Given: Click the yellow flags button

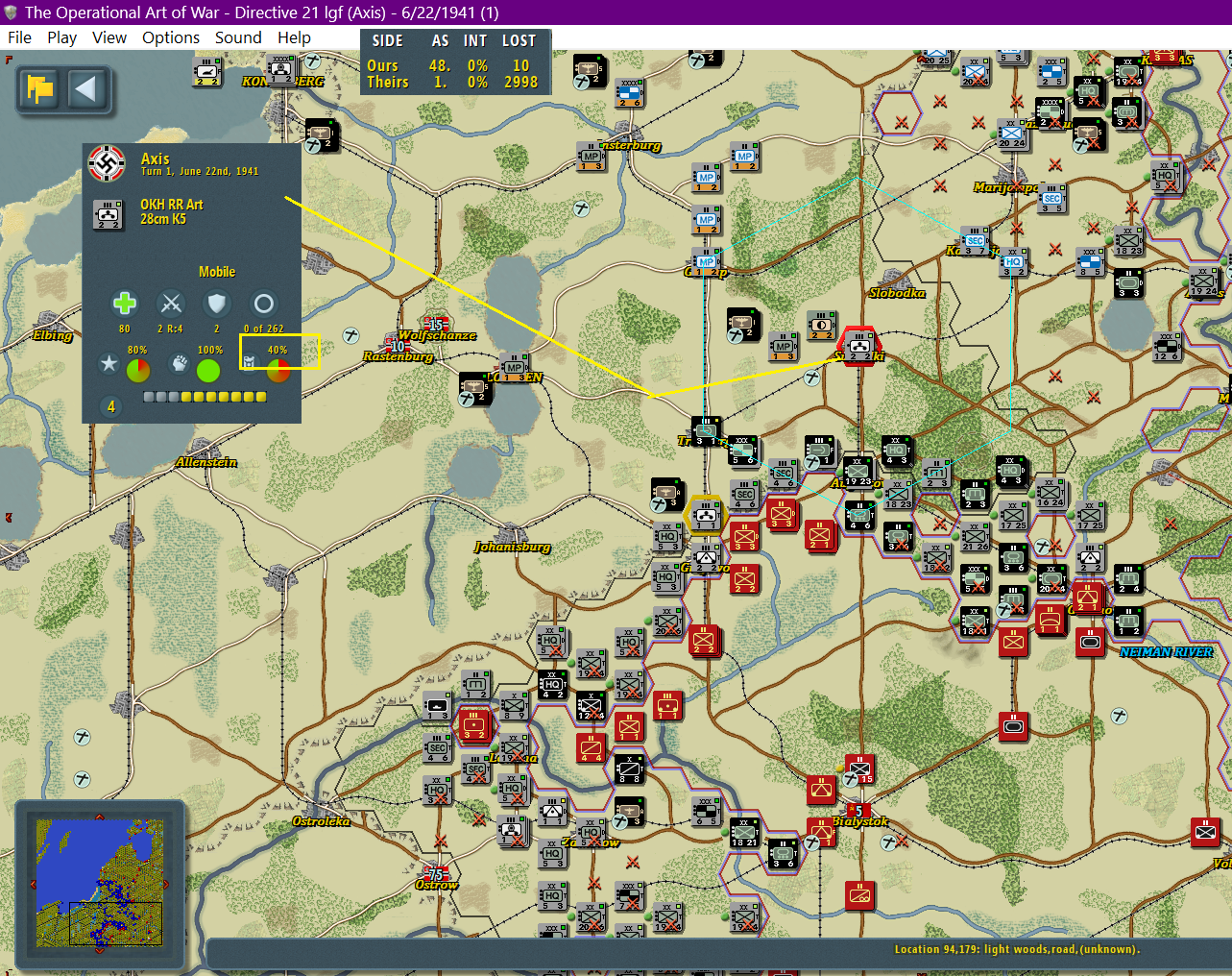Looking at the screenshot, I should pyautogui.click(x=40, y=89).
